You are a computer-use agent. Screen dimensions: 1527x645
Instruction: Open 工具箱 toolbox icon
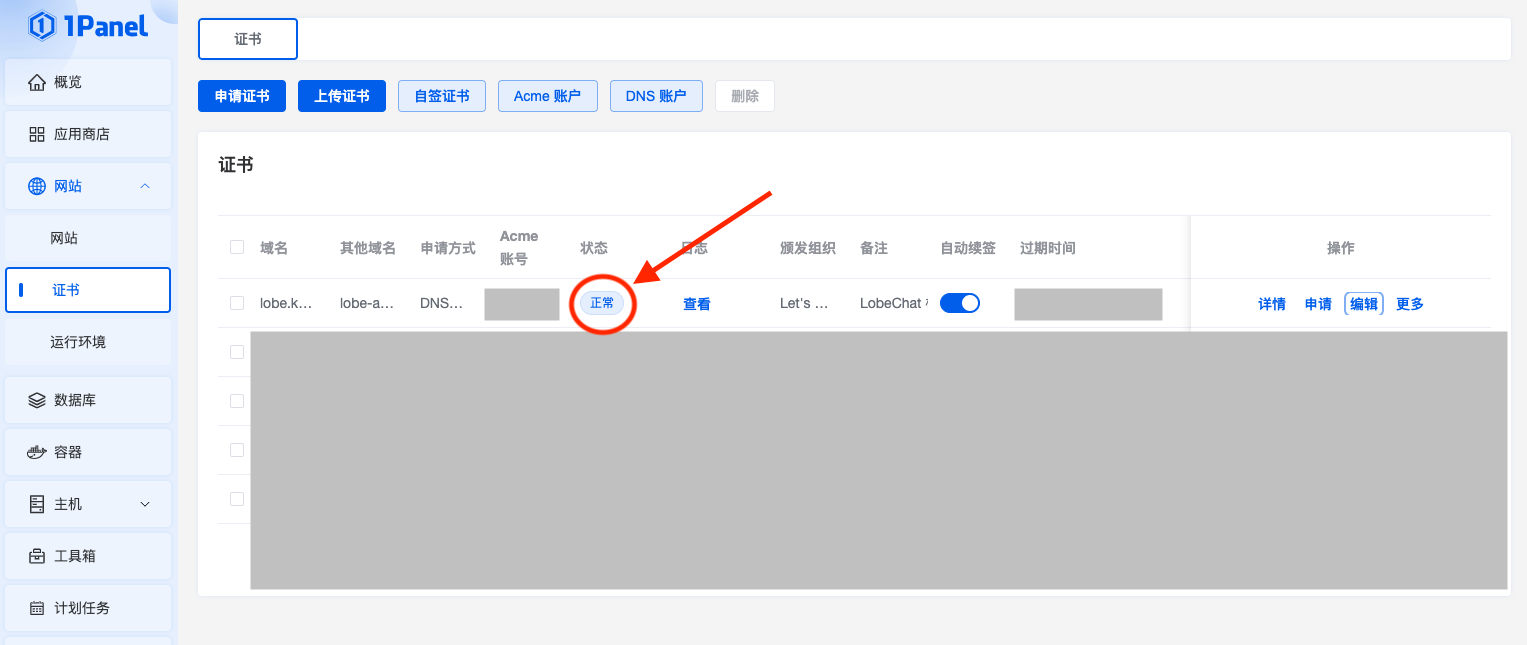click(37, 556)
